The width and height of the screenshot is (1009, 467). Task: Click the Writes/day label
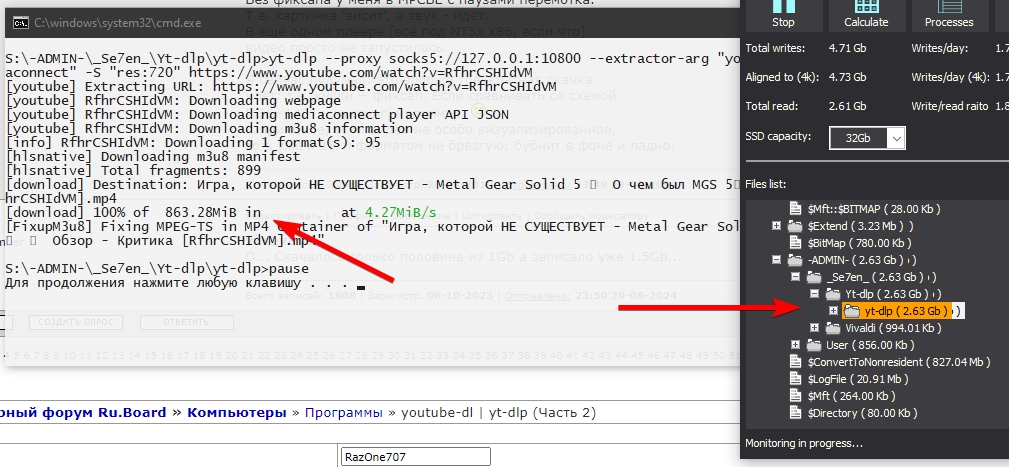click(x=939, y=48)
